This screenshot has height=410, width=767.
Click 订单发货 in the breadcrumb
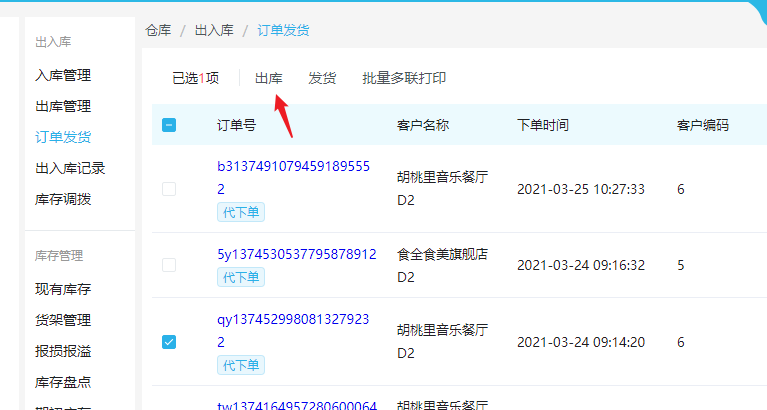283,30
